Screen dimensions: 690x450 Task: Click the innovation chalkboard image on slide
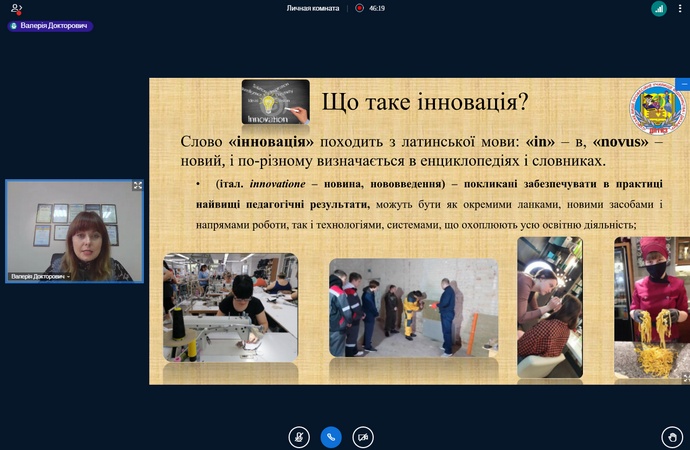pyautogui.click(x=275, y=102)
